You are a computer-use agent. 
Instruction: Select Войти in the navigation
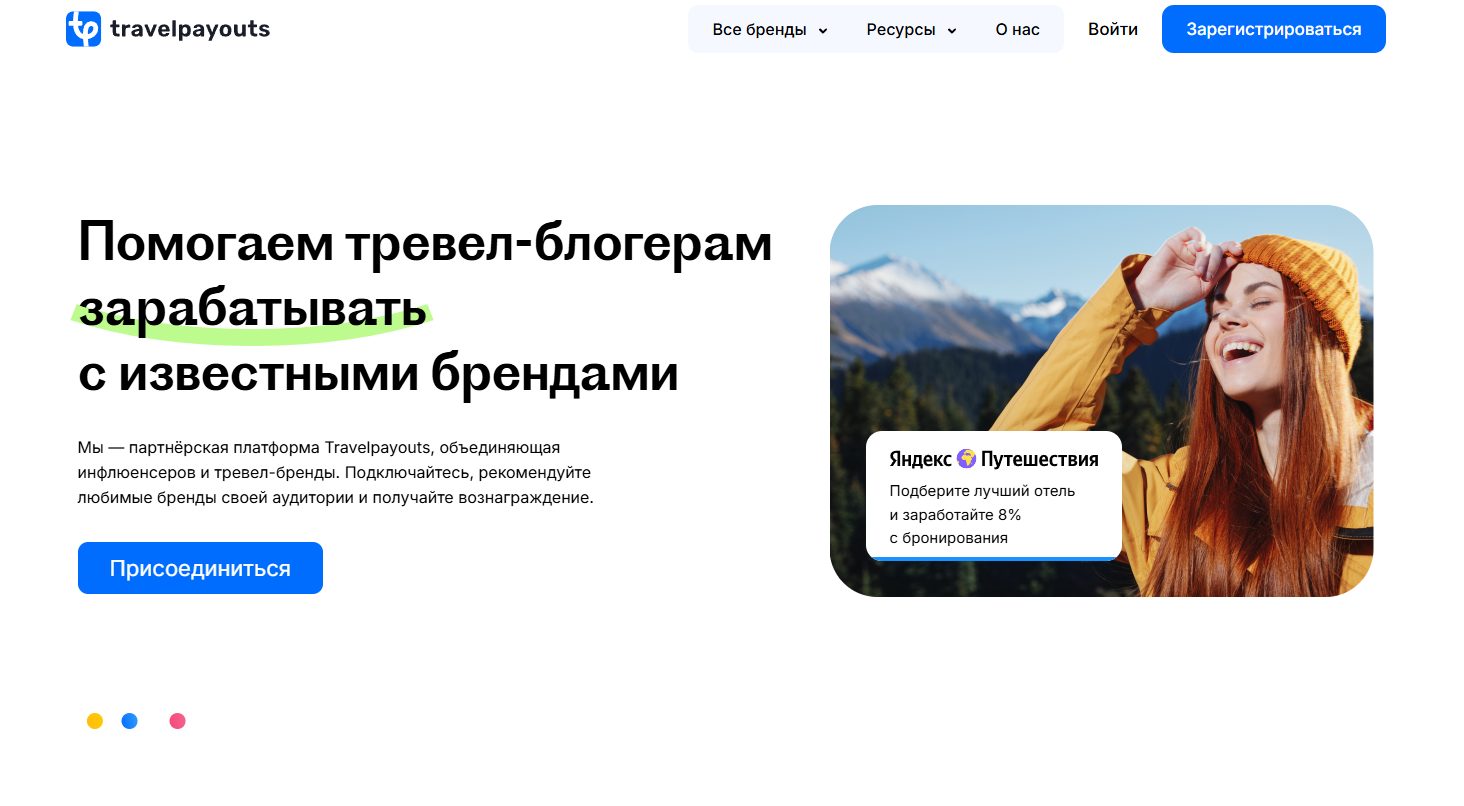(x=1112, y=30)
